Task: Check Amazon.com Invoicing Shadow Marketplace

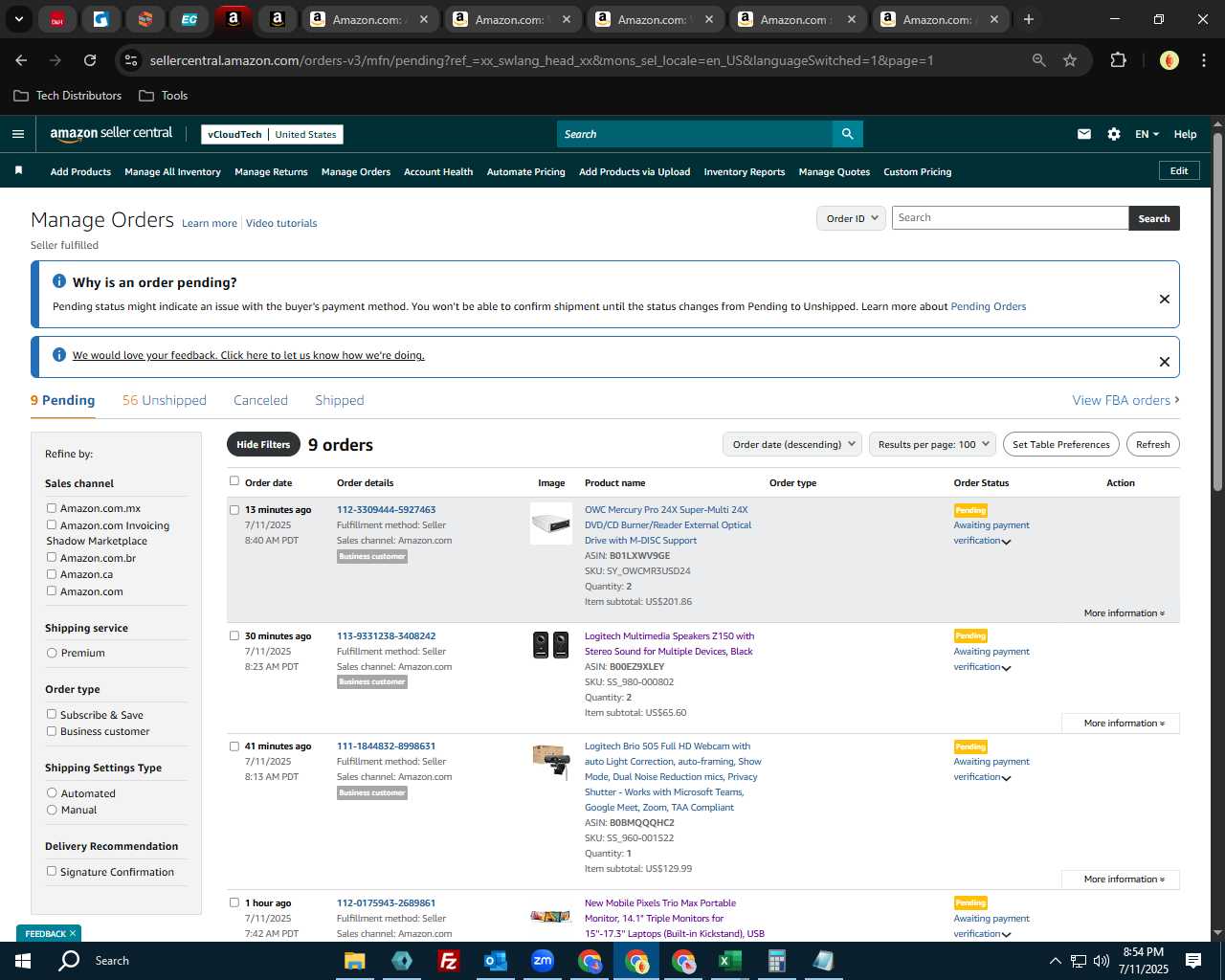Action: pos(52,524)
